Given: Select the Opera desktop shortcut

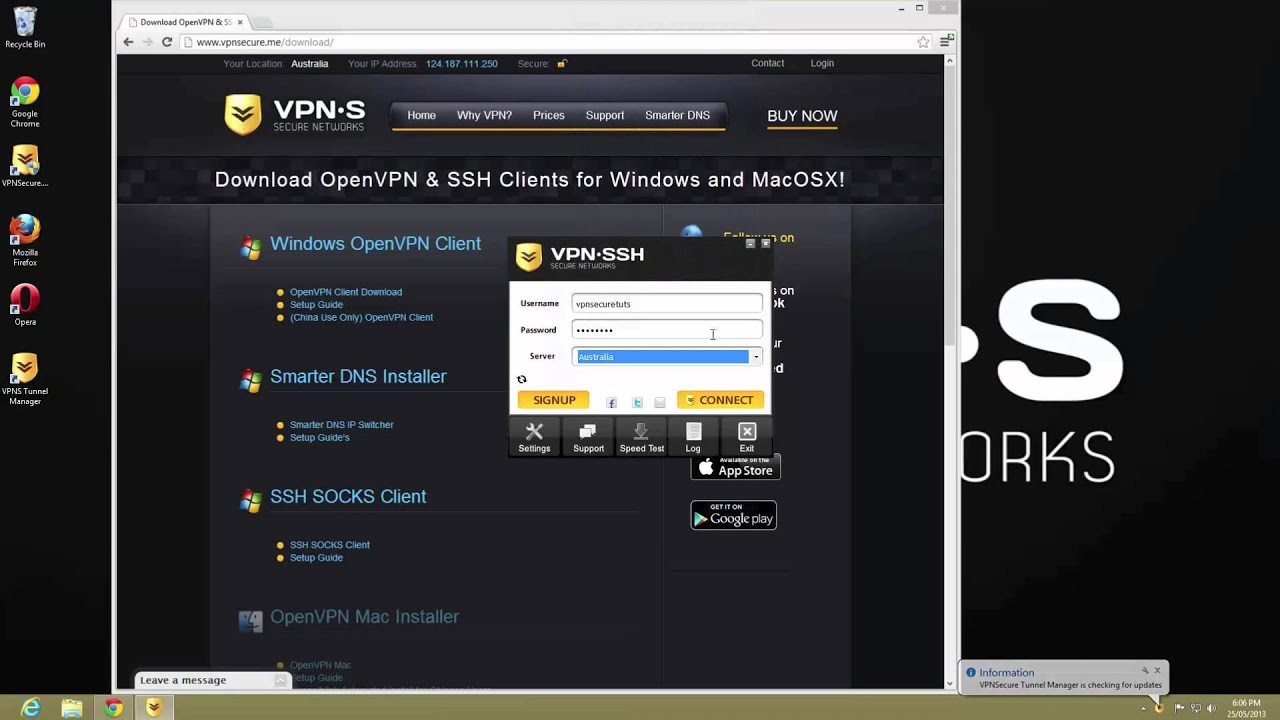Looking at the screenshot, I should [x=25, y=305].
